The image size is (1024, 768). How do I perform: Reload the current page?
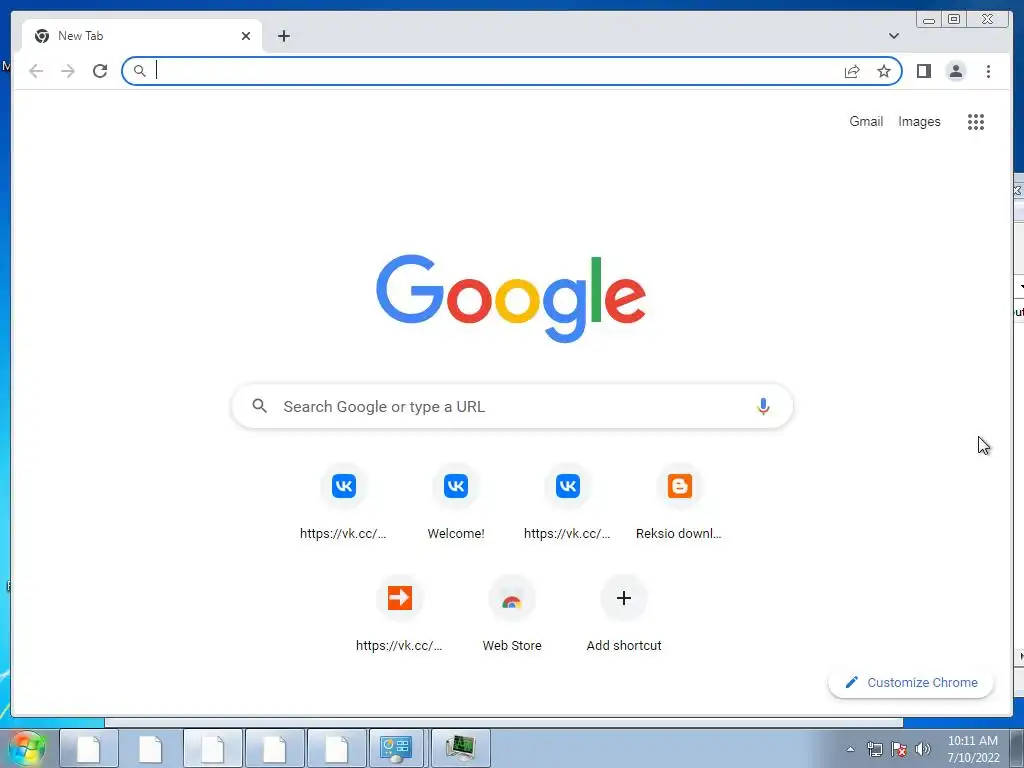pyautogui.click(x=100, y=71)
